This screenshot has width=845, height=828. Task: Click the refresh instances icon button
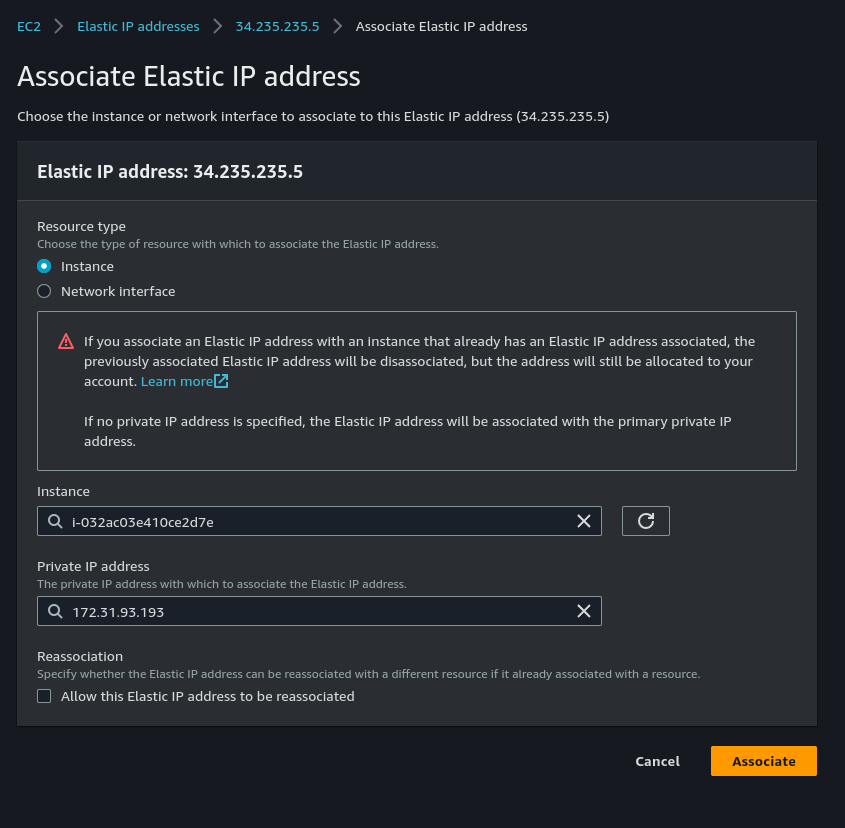click(x=646, y=521)
